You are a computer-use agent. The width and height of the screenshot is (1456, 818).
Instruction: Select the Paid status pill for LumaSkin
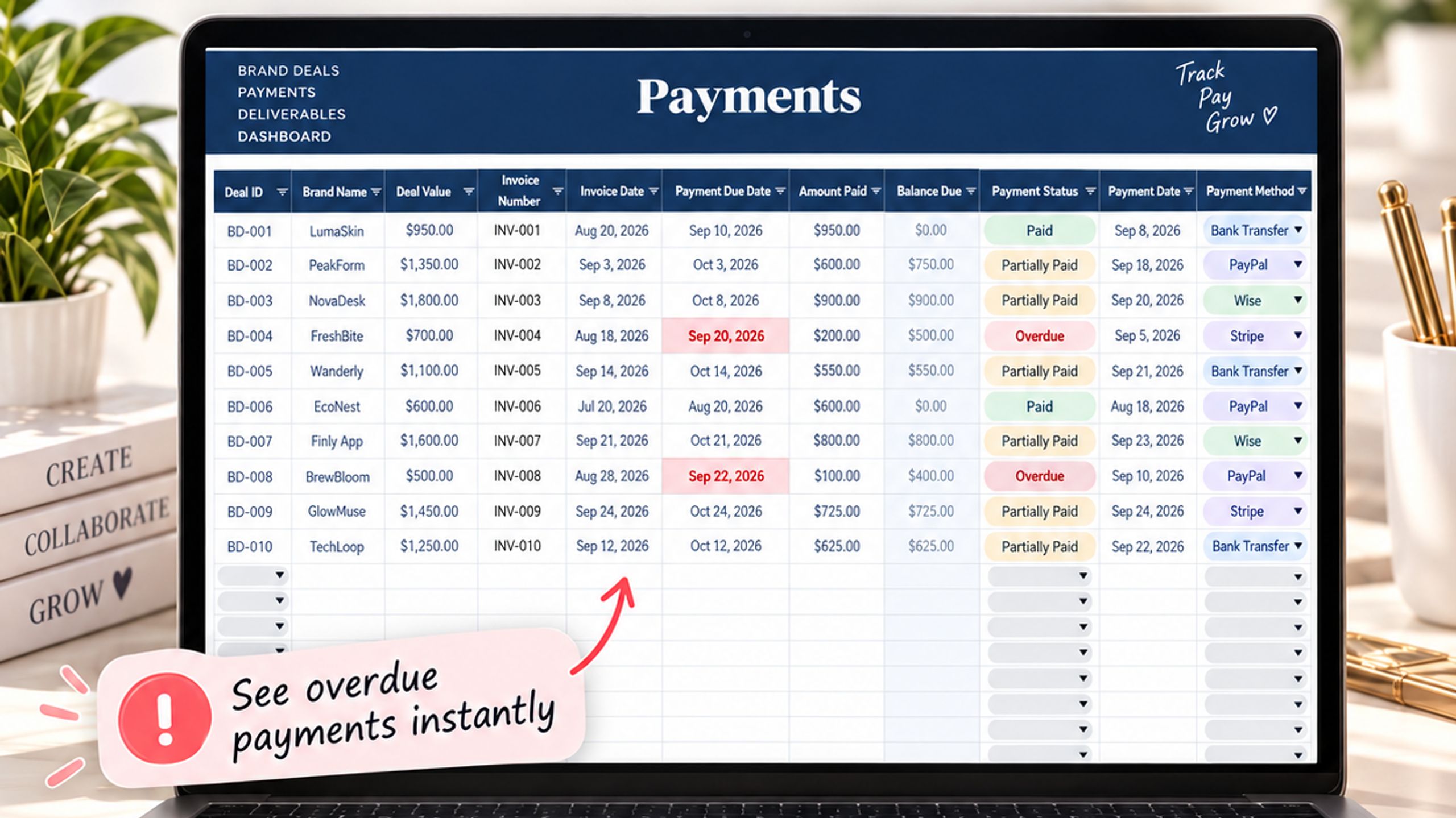pyautogui.click(x=1039, y=231)
